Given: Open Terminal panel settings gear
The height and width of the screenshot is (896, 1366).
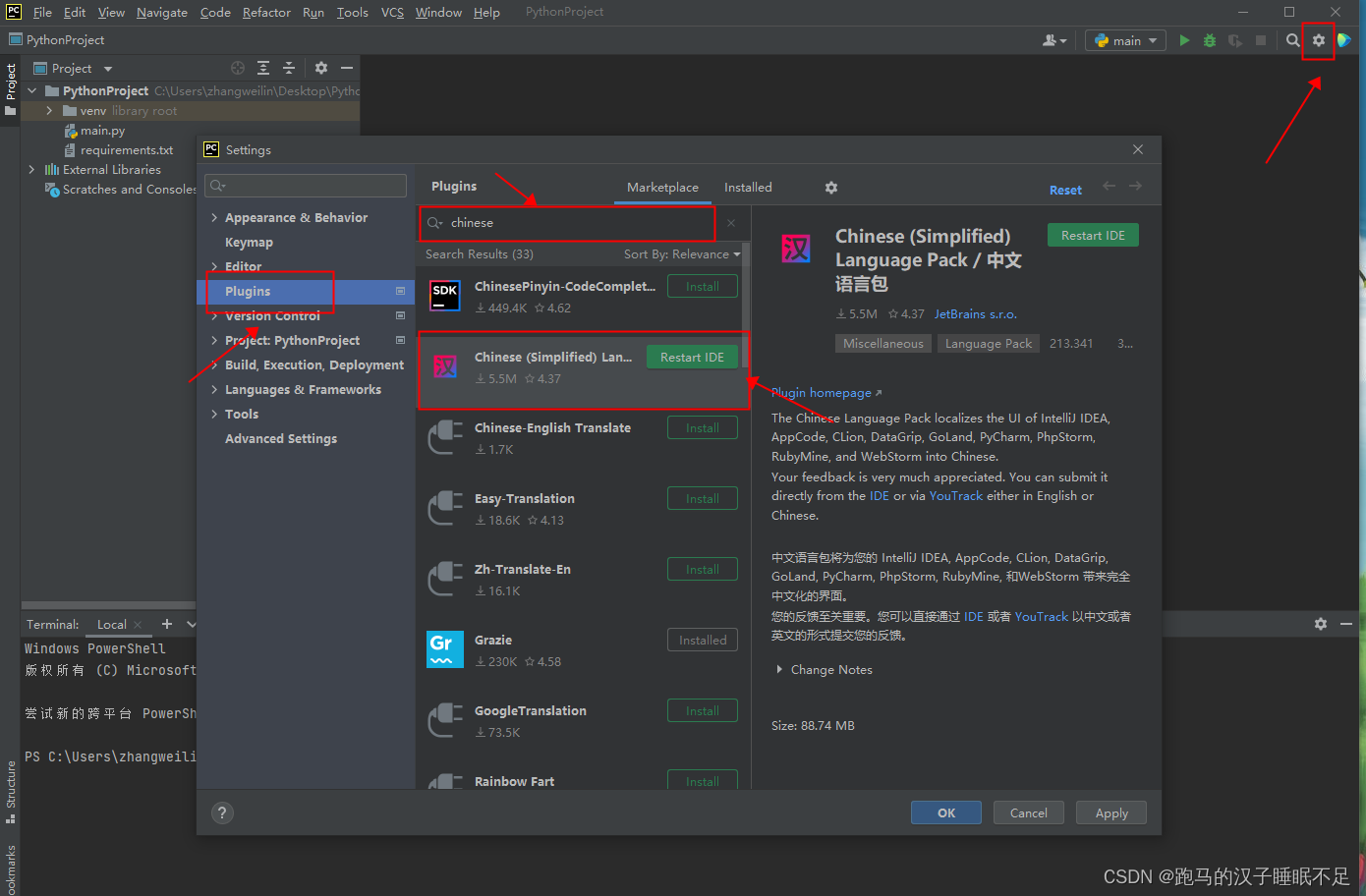Looking at the screenshot, I should coord(1321,624).
